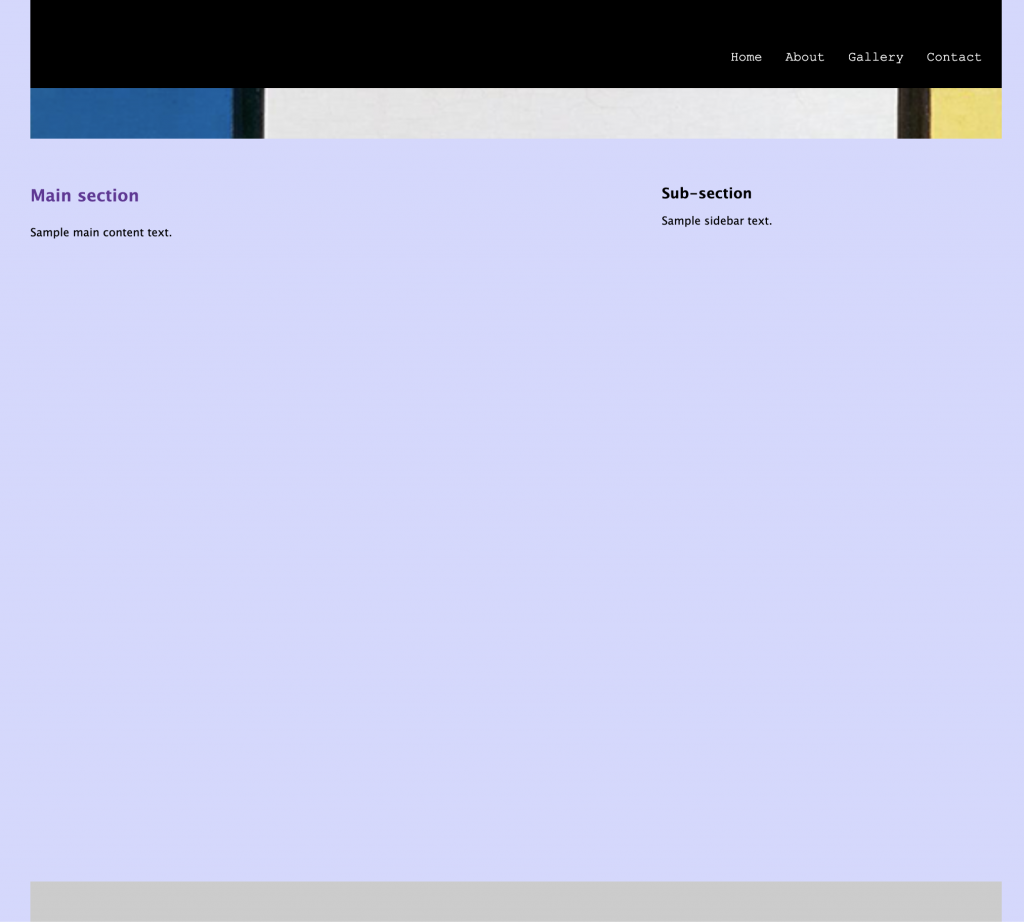Go to the About page

pos(804,57)
